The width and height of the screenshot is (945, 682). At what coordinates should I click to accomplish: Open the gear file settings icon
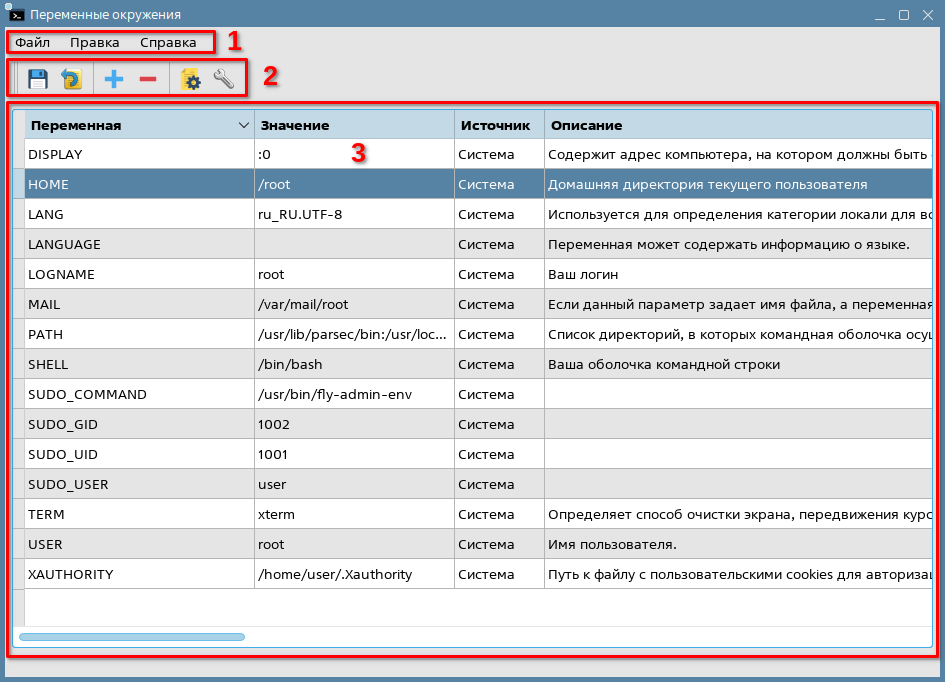coord(190,79)
